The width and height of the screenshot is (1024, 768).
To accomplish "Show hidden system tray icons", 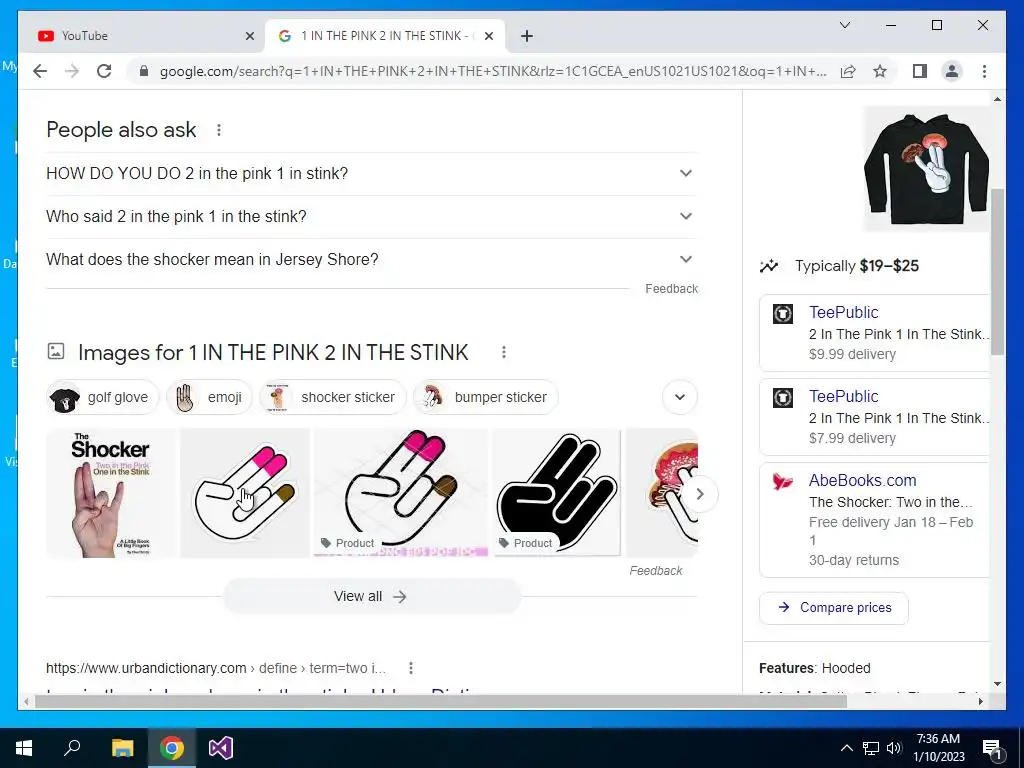I will pyautogui.click(x=846, y=748).
